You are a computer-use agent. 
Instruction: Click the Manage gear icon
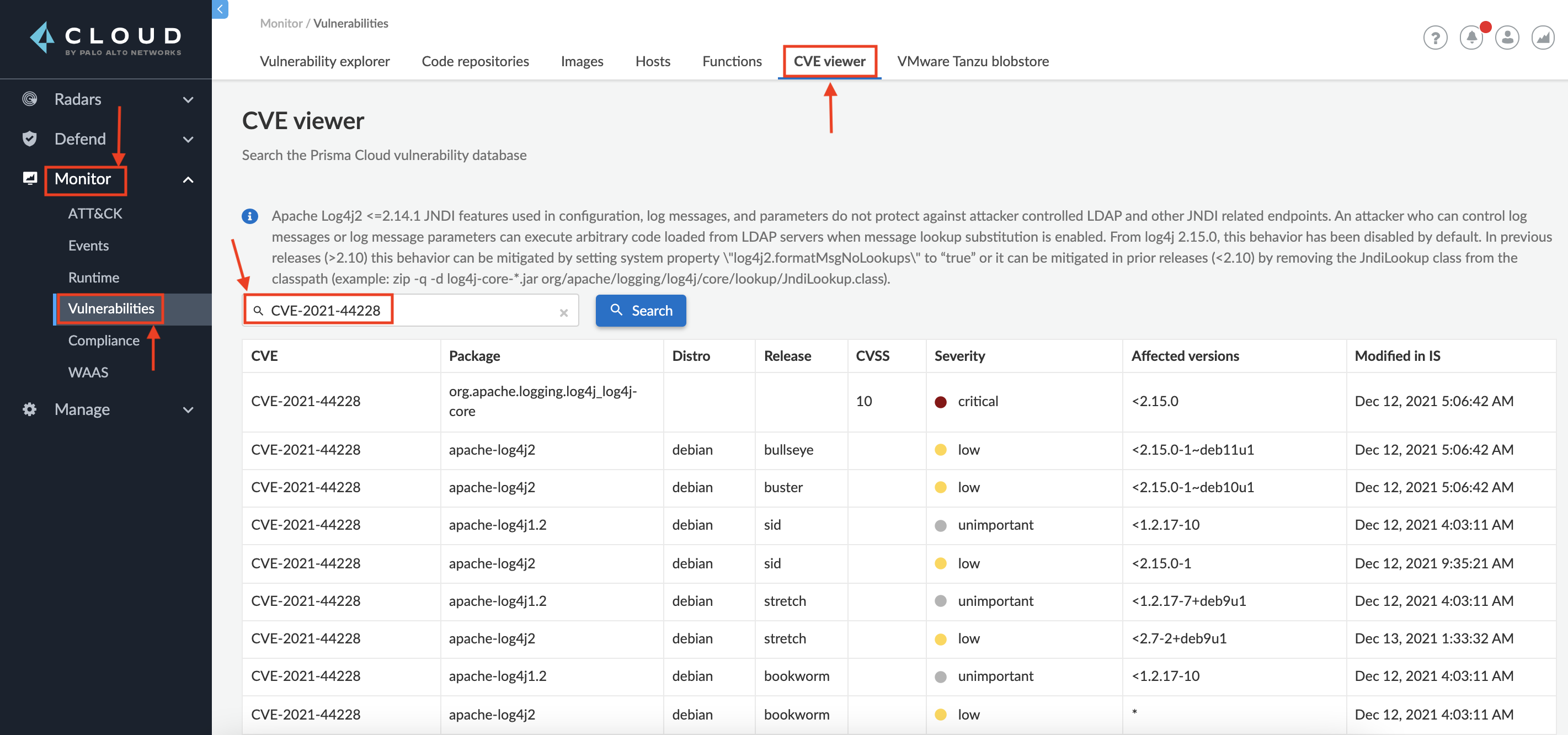coord(29,409)
